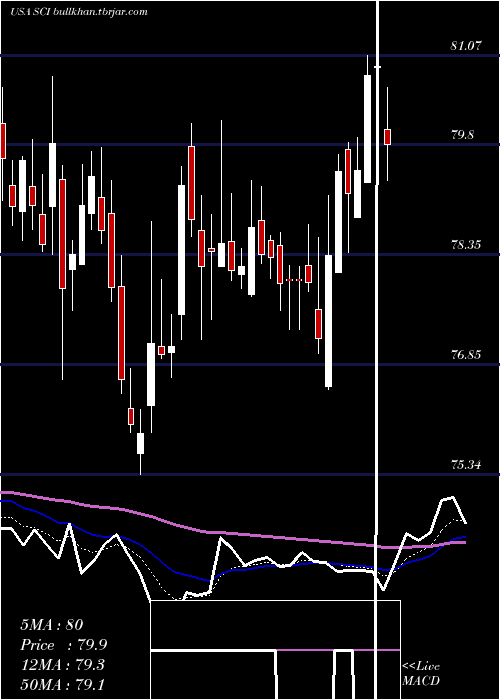Click the <<Live MACD label

point(421,673)
